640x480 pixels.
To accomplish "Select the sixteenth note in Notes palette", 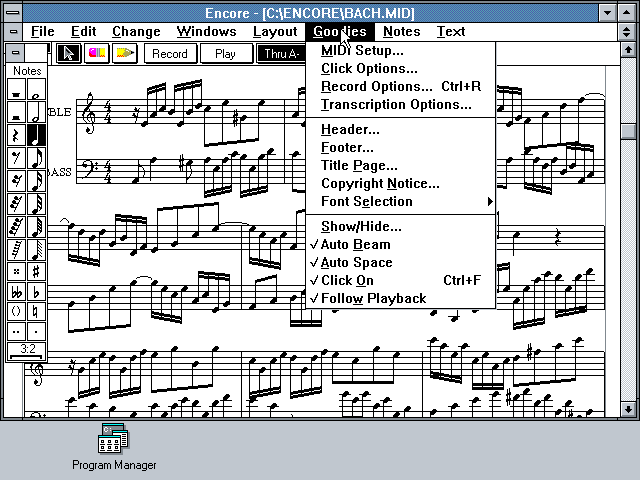I will point(36,181).
